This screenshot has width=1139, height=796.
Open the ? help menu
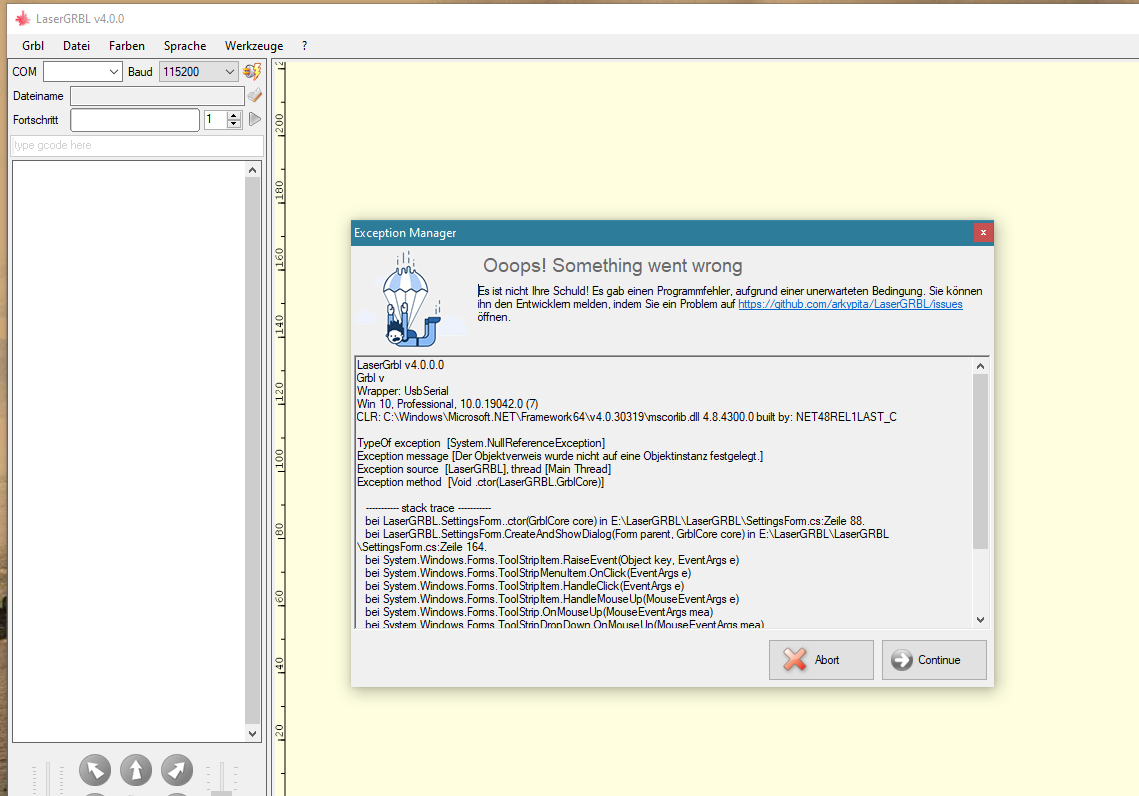304,46
